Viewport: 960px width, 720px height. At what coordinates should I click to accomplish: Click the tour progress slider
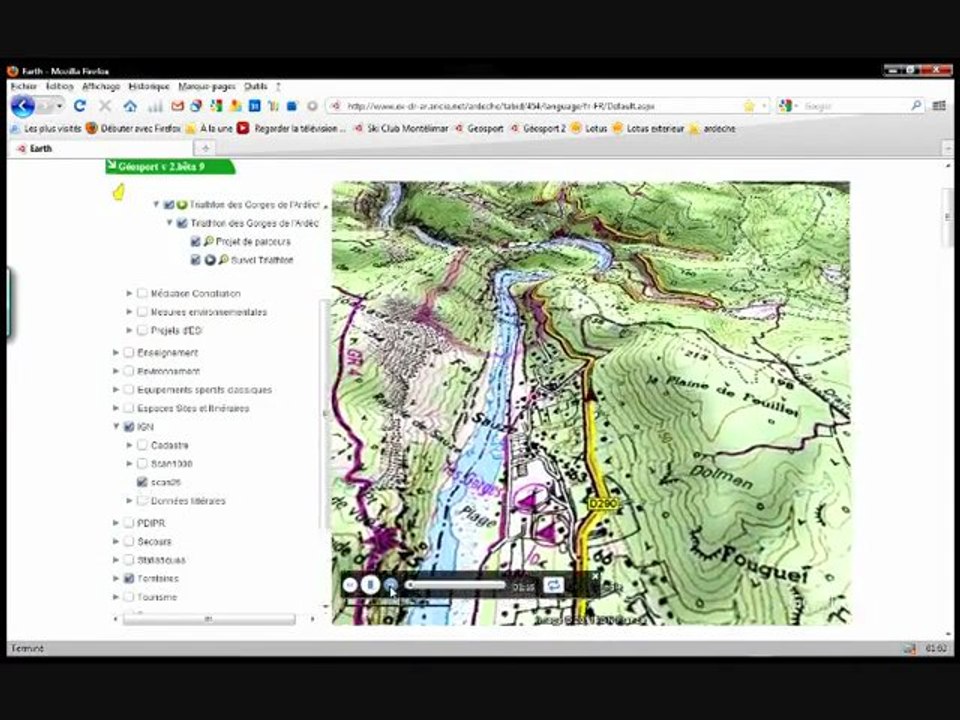pyautogui.click(x=456, y=585)
